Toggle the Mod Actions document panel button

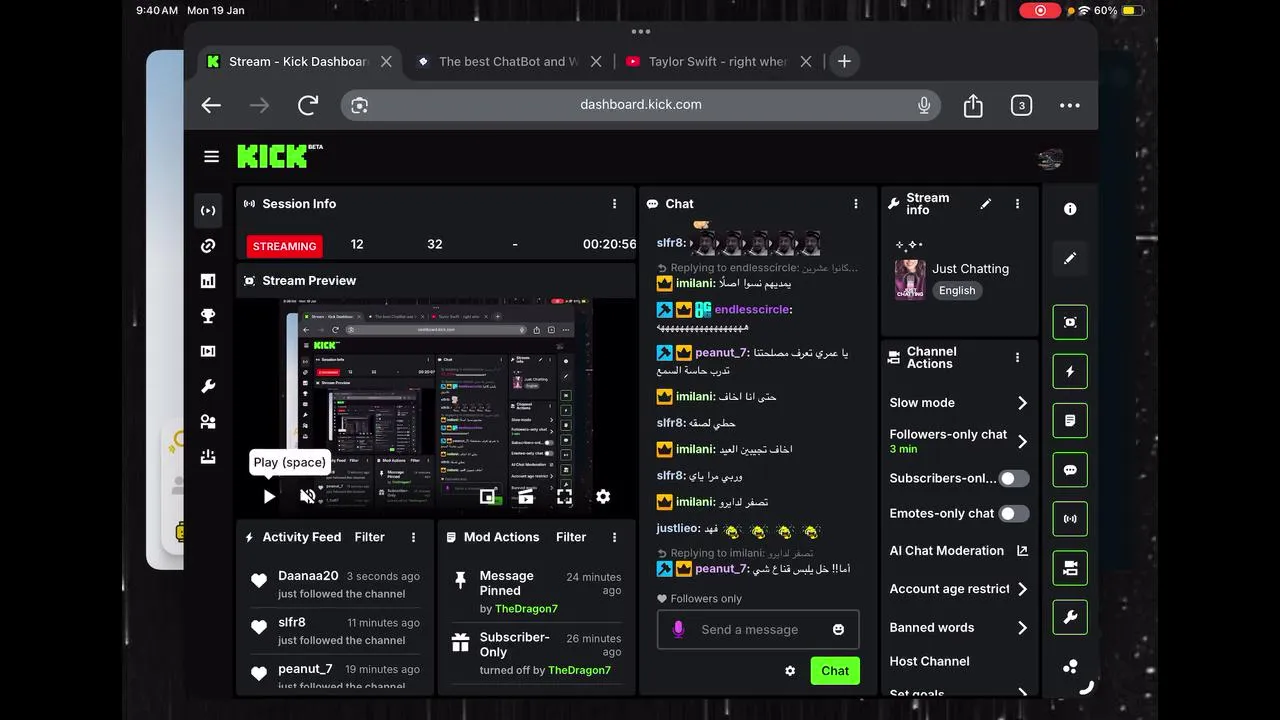[x=1070, y=421]
